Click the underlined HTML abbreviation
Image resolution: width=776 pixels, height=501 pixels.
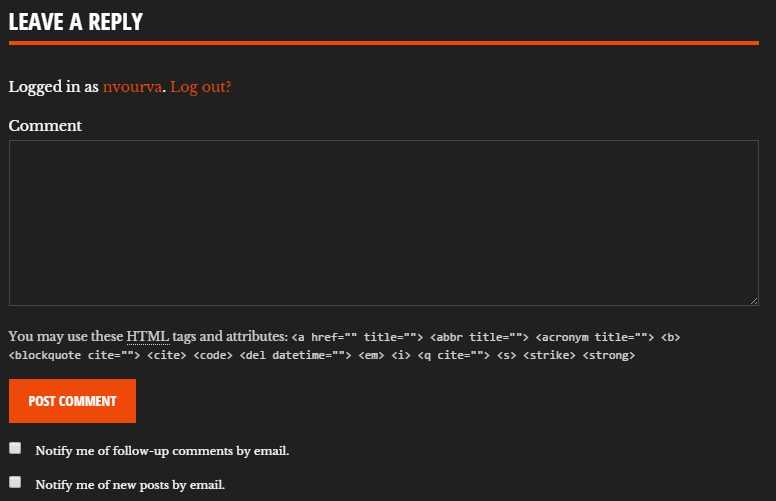coord(148,337)
